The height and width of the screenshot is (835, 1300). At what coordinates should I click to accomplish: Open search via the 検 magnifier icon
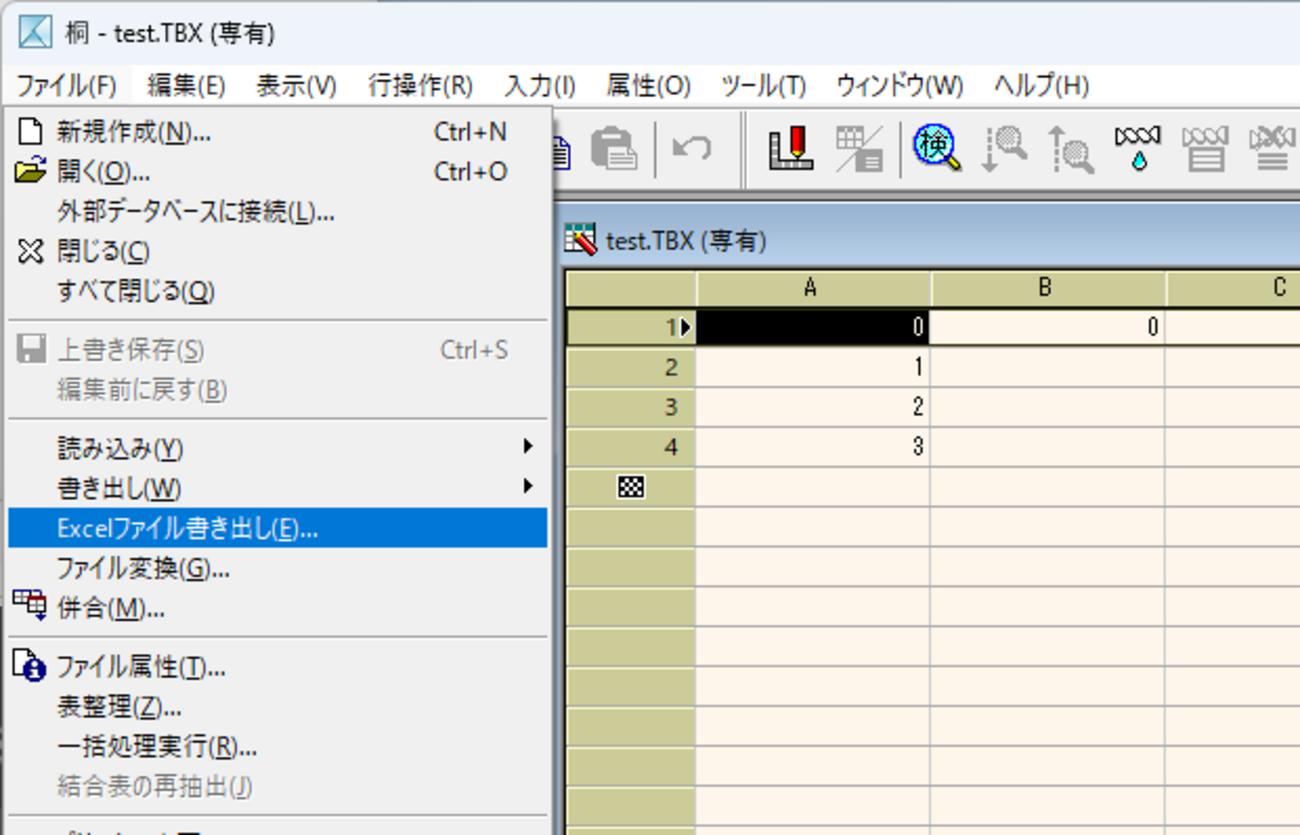click(937, 149)
